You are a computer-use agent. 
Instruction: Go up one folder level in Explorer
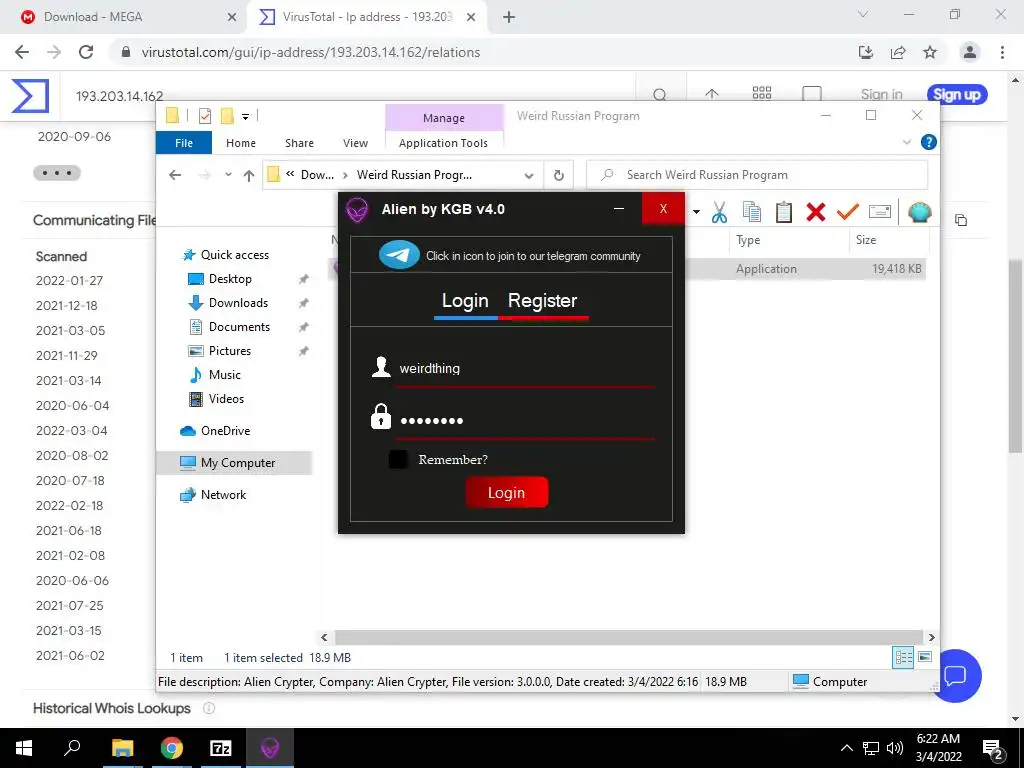tap(249, 175)
